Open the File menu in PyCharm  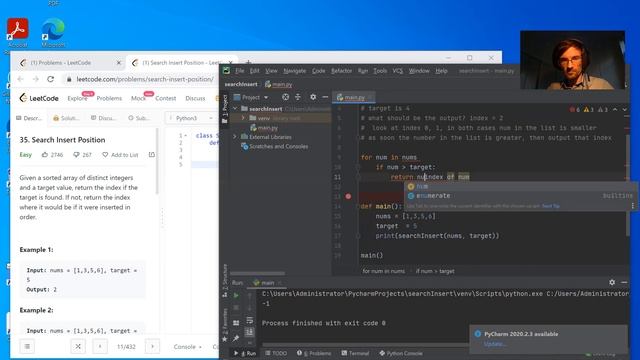[x=240, y=71]
